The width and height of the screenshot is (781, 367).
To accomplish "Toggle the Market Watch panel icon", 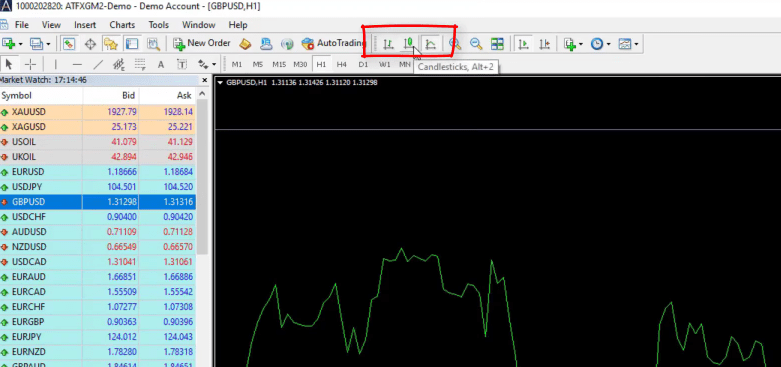I will (x=69, y=44).
